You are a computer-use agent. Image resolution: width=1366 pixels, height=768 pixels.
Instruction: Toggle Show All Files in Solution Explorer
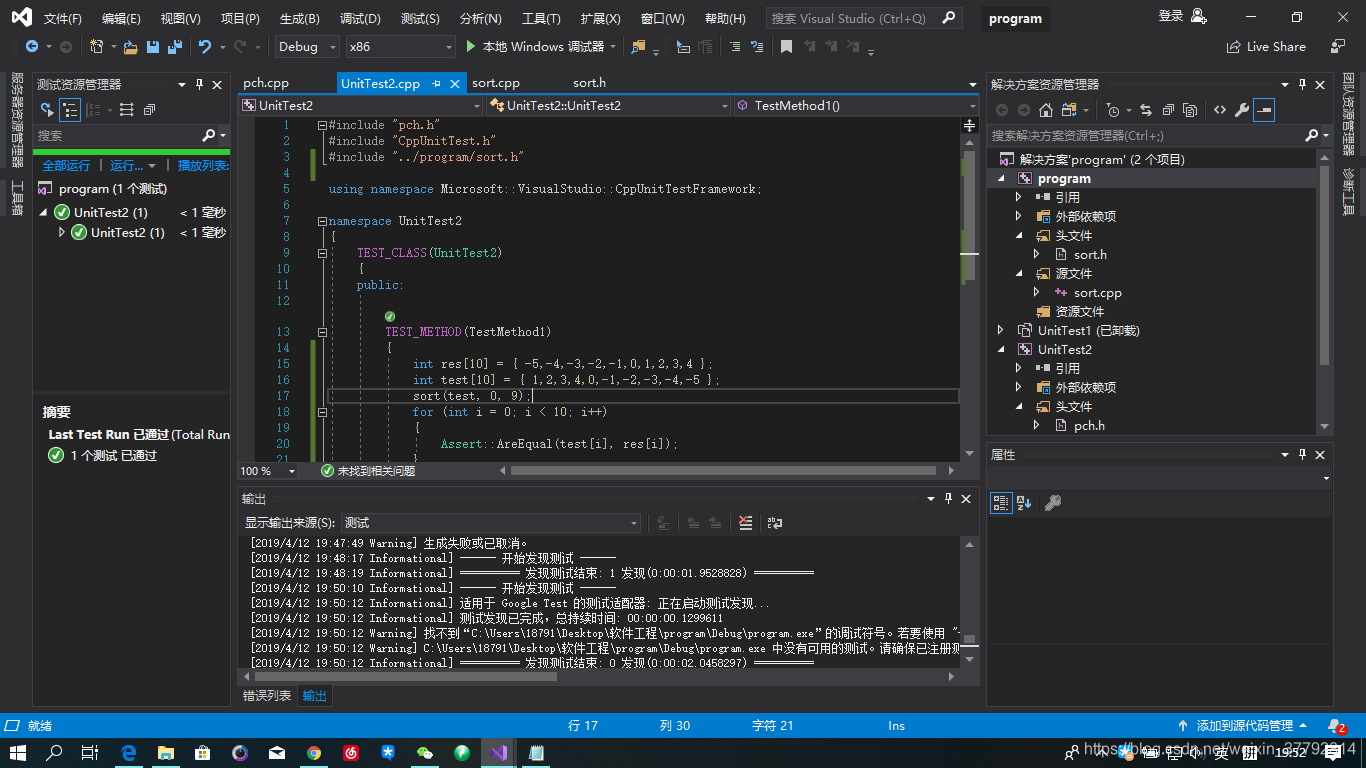click(x=1189, y=110)
